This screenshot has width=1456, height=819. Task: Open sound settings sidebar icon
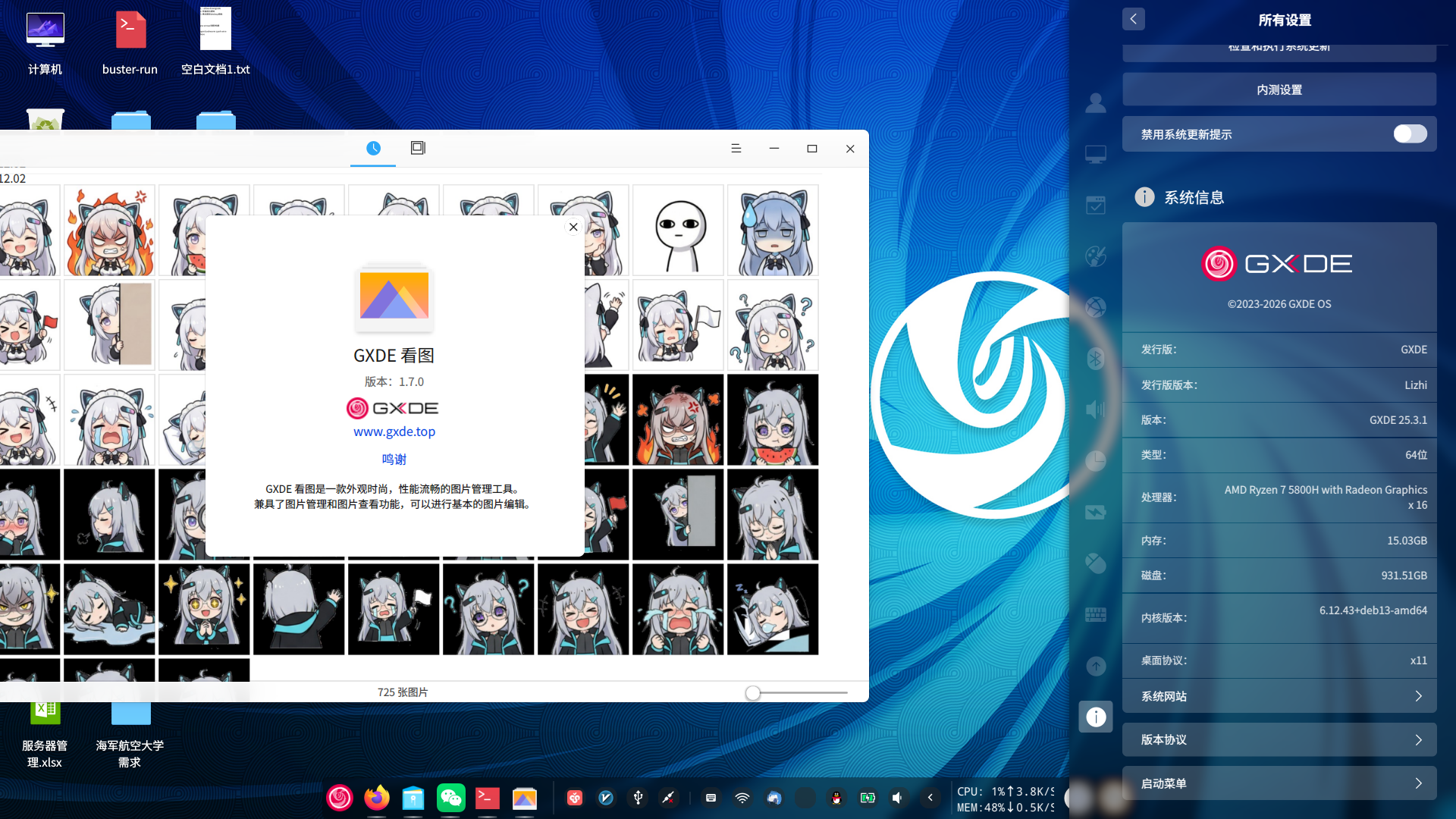click(x=1096, y=409)
